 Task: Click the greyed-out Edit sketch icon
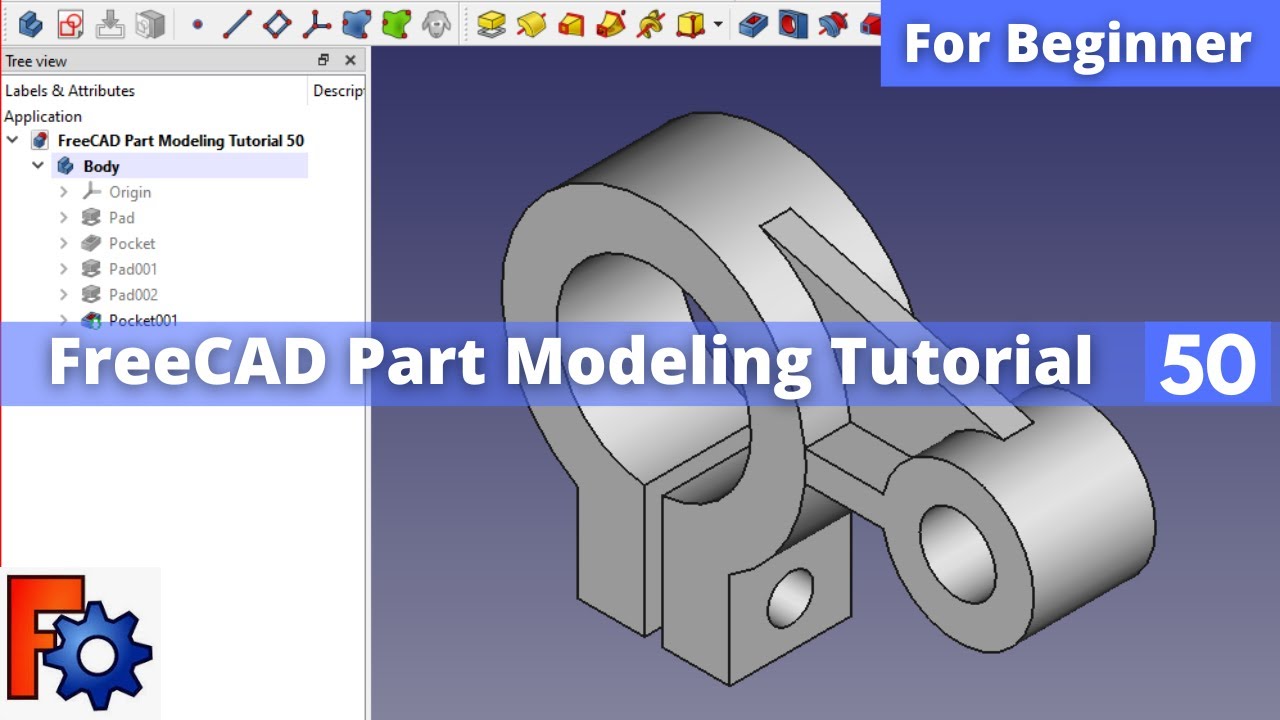[x=110, y=23]
